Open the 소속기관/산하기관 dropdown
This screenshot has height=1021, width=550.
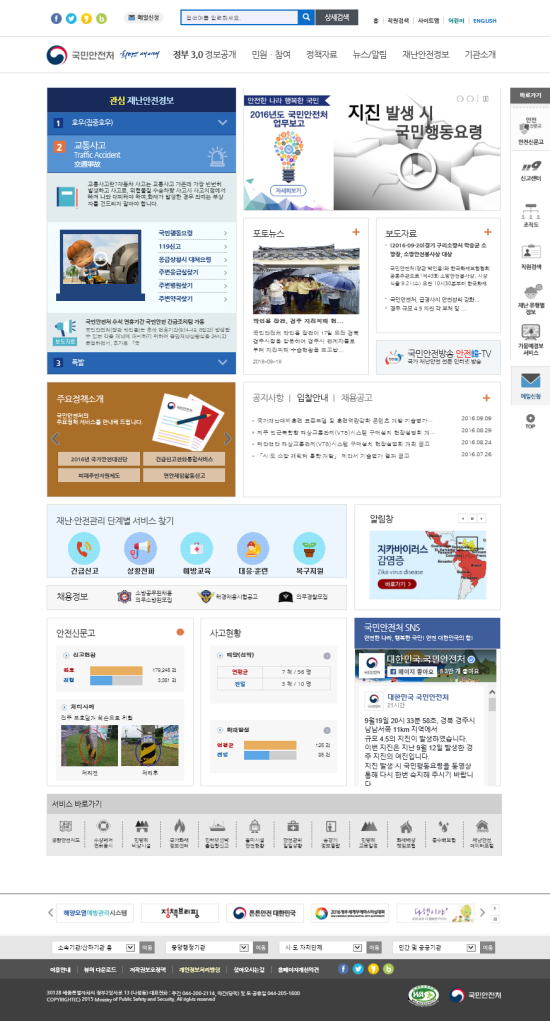click(x=94, y=947)
